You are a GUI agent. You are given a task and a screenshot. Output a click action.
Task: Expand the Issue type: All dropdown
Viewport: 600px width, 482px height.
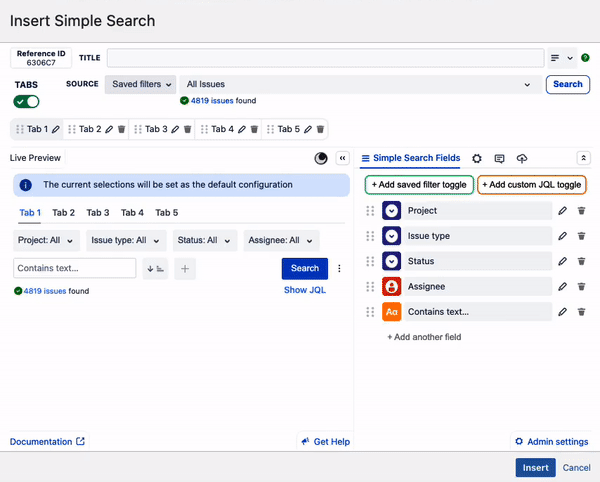click(x=126, y=240)
